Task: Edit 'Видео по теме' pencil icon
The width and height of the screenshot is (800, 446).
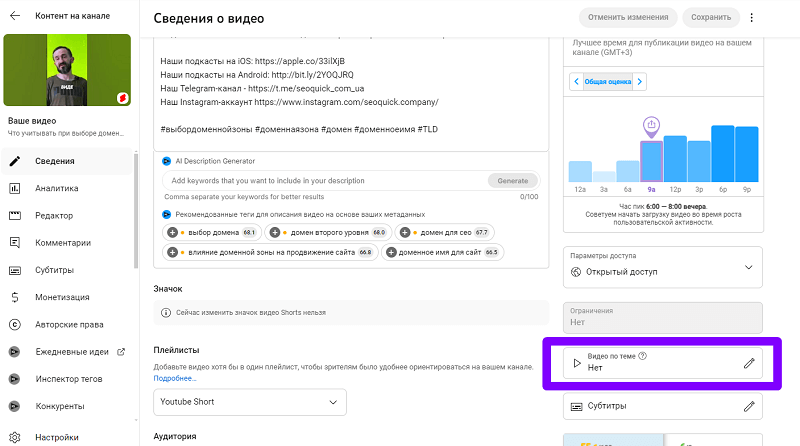Action: [748, 363]
